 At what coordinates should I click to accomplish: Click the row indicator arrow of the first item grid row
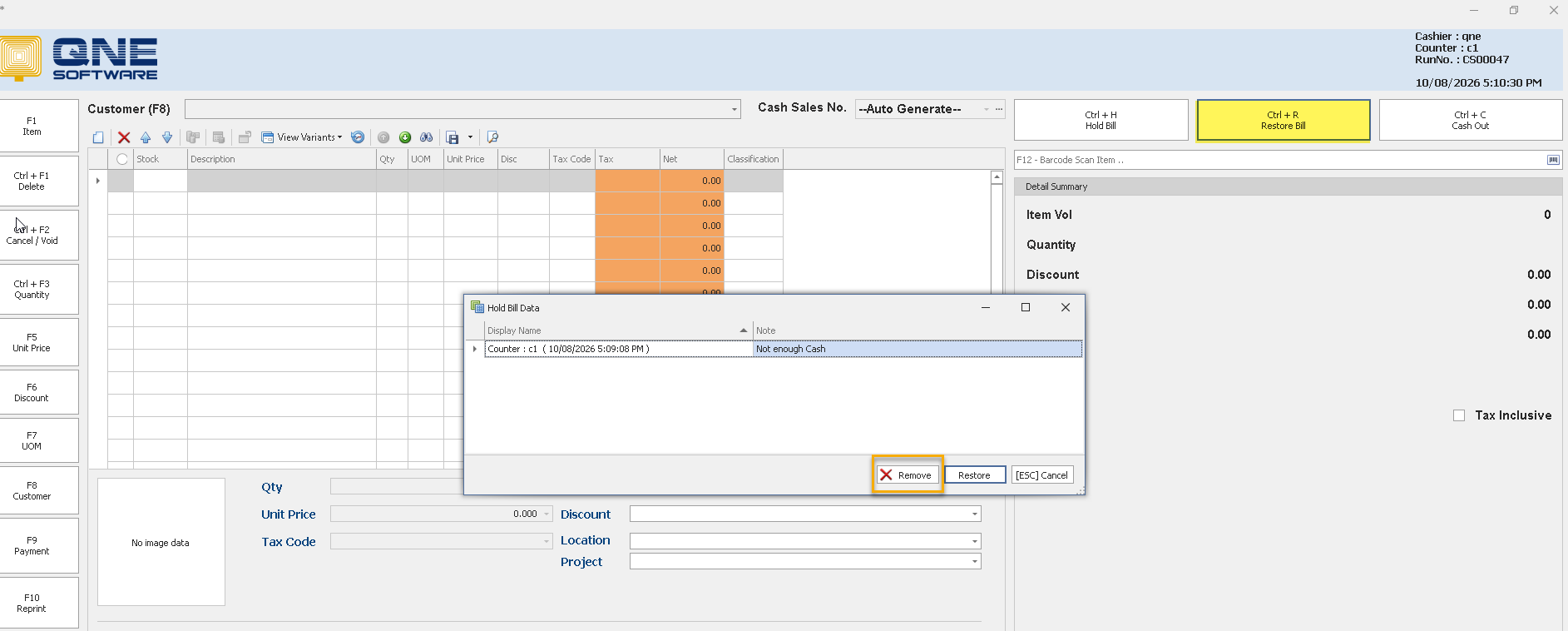98,181
